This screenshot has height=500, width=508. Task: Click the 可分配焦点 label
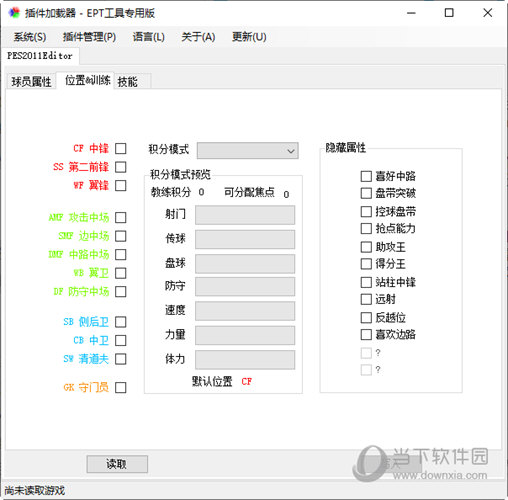point(249,192)
